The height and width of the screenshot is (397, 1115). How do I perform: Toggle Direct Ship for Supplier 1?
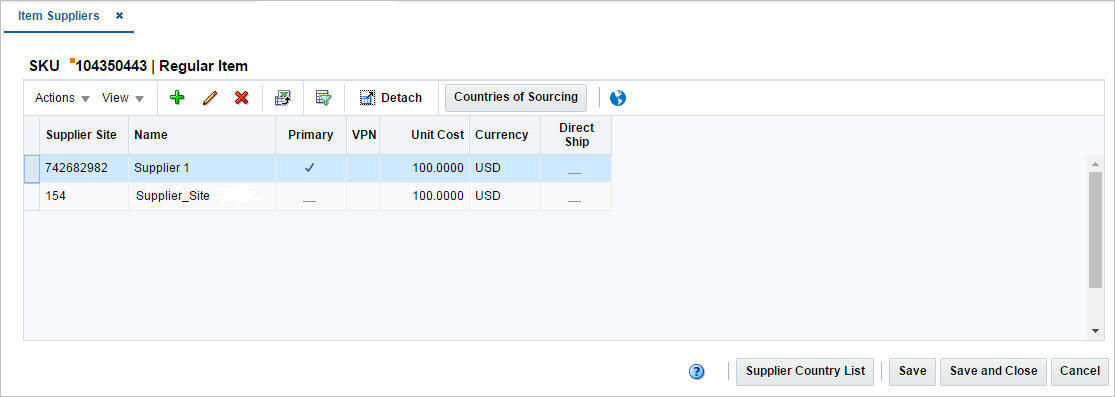pyautogui.click(x=575, y=171)
